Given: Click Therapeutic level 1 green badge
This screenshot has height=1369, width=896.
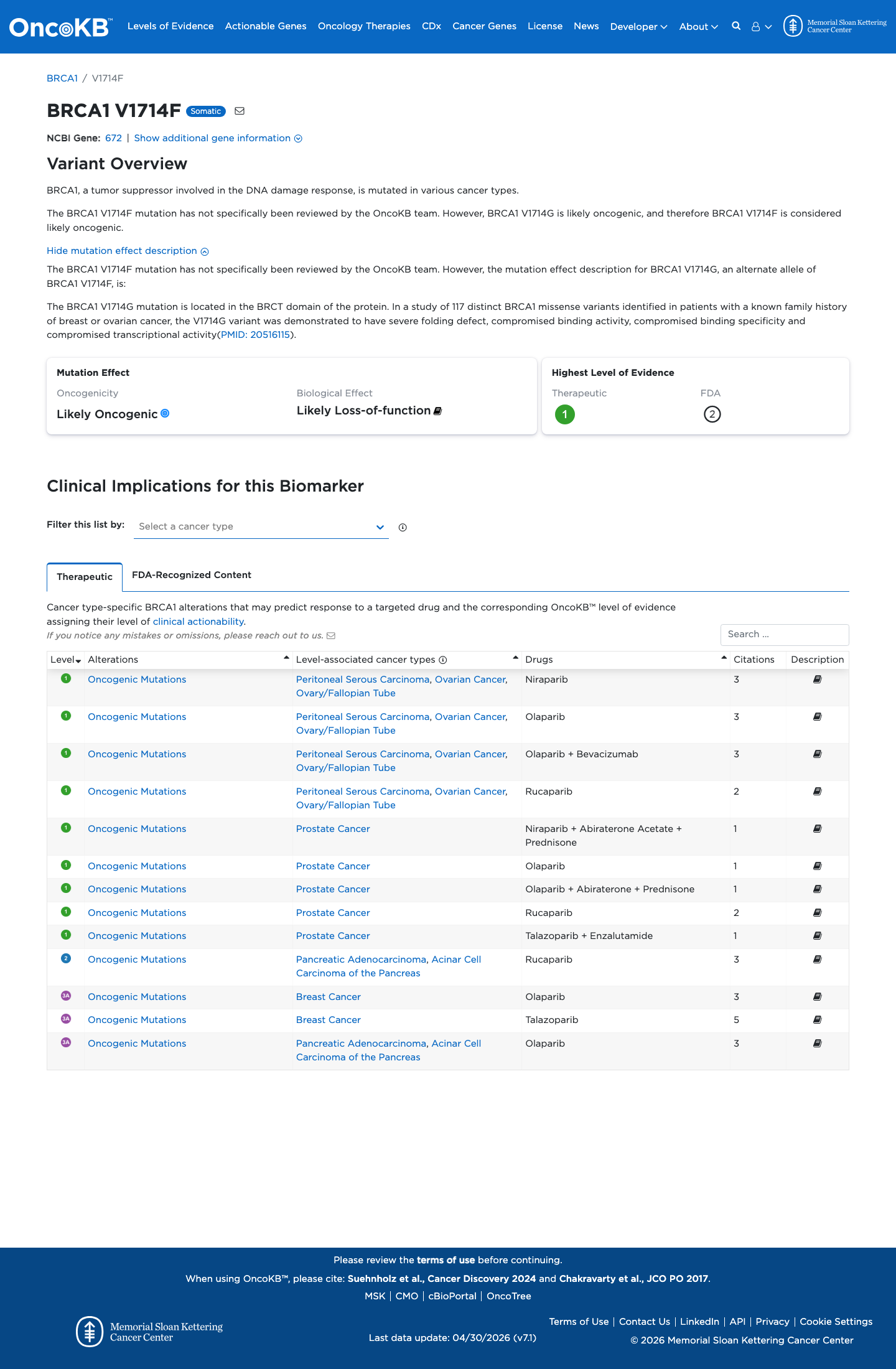Looking at the screenshot, I should (565, 414).
